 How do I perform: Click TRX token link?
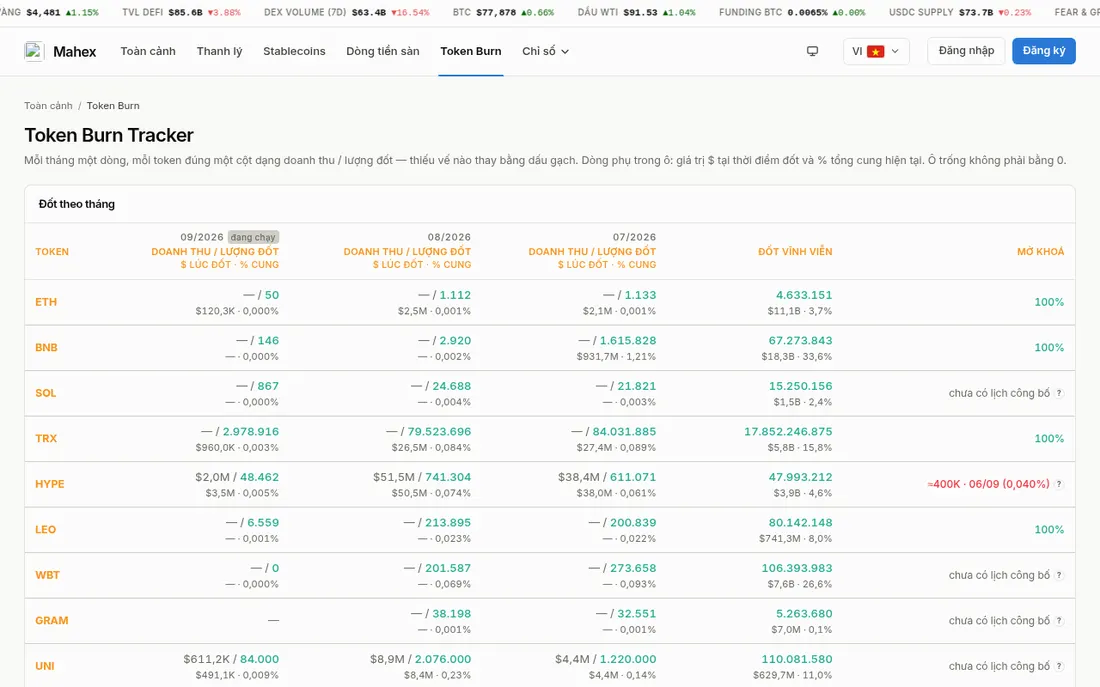pyautogui.click(x=46, y=439)
